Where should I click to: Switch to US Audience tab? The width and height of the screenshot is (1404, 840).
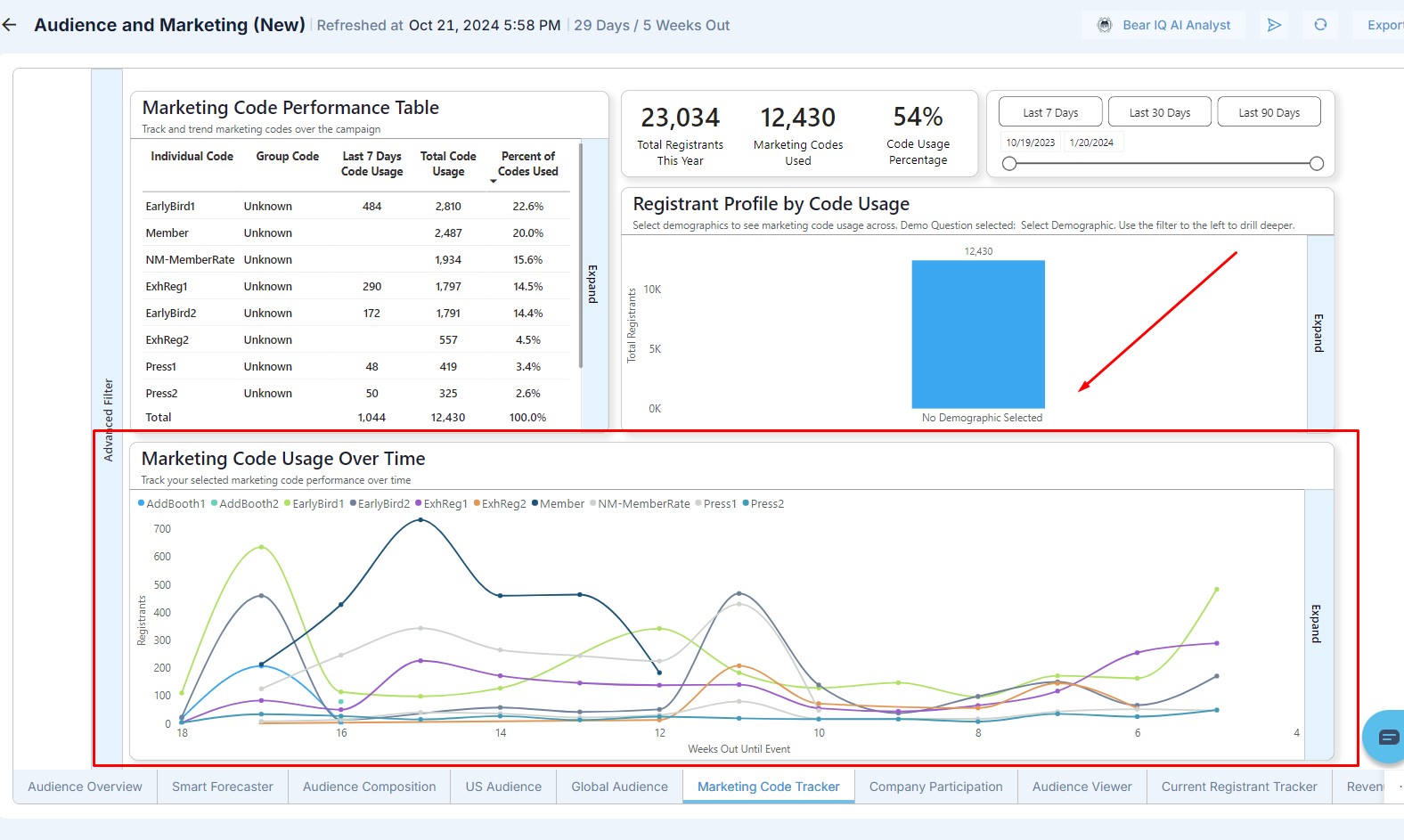[503, 787]
